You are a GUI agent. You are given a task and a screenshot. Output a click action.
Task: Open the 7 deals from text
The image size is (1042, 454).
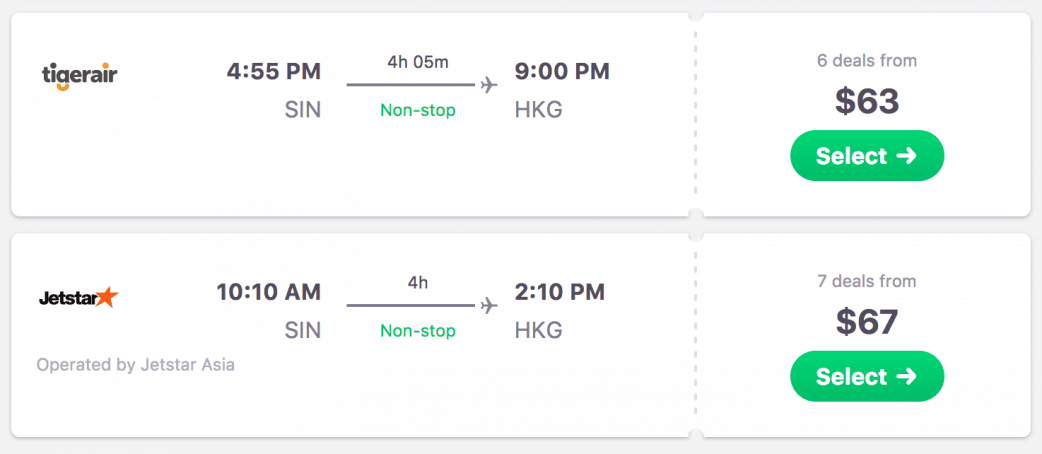[866, 282]
